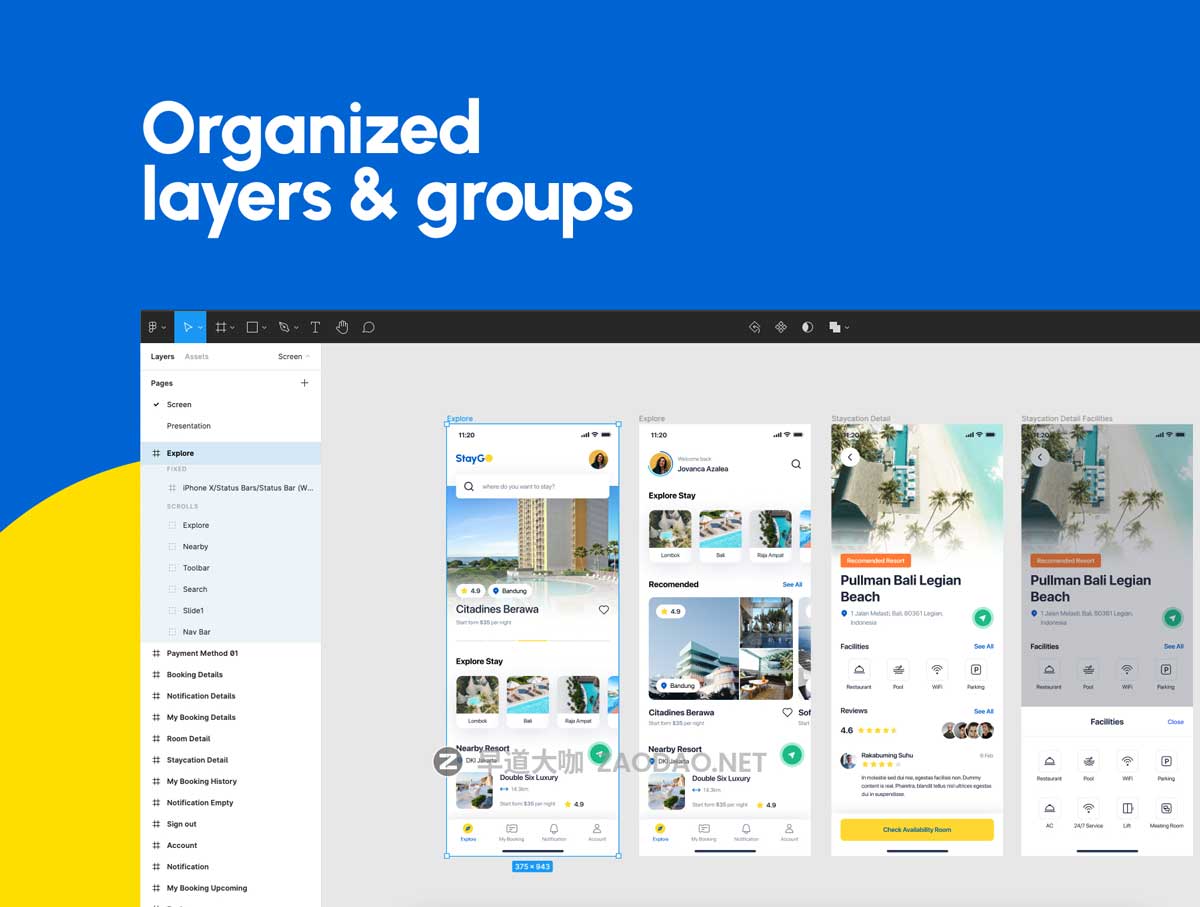Switch to the Assets tab
1200x907 pixels.
(x=196, y=356)
